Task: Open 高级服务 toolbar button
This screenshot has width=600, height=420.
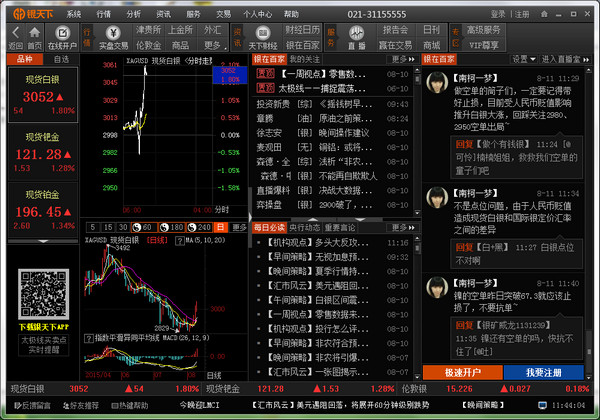Action: (x=484, y=30)
